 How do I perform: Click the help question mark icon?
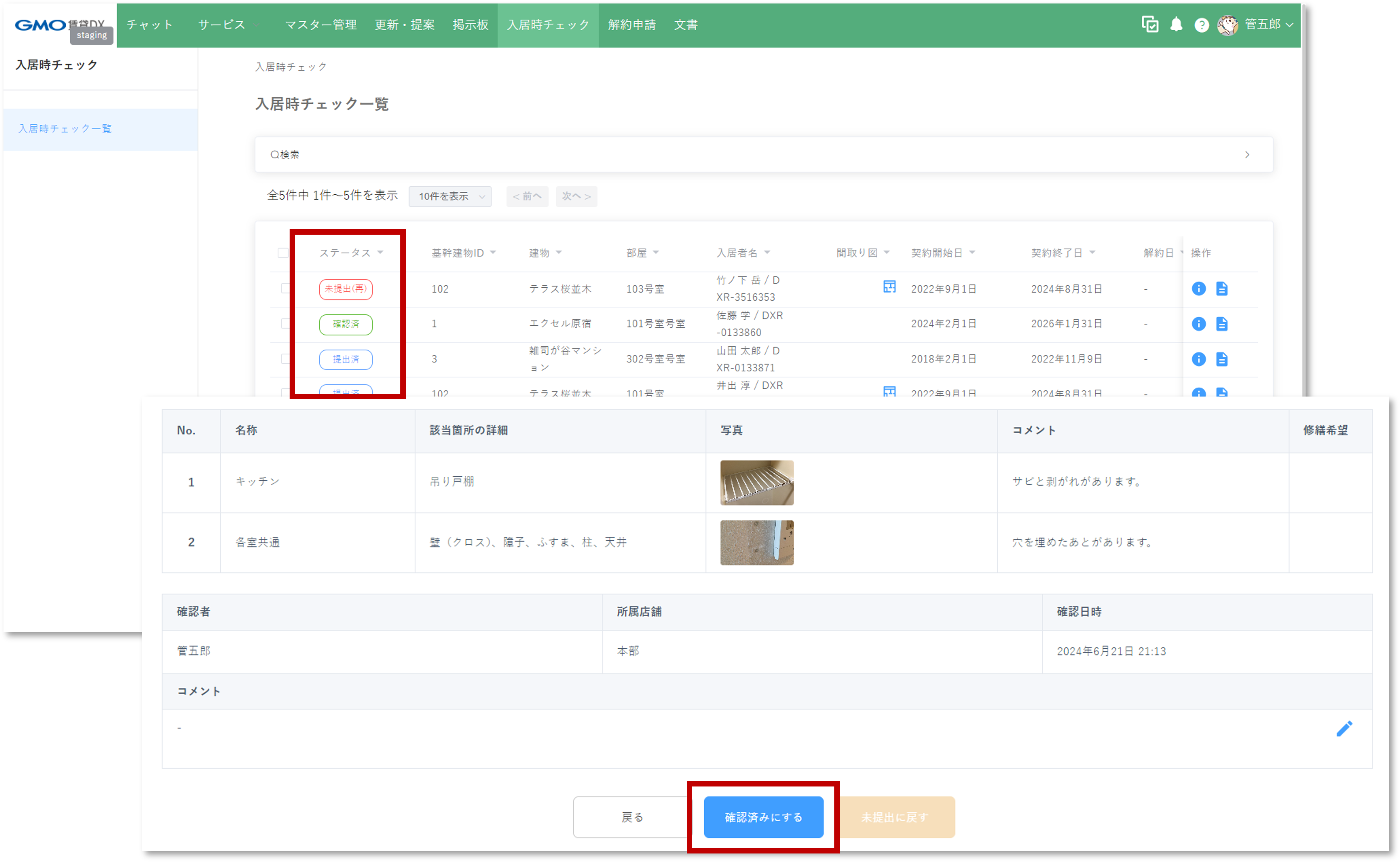pyautogui.click(x=1202, y=24)
